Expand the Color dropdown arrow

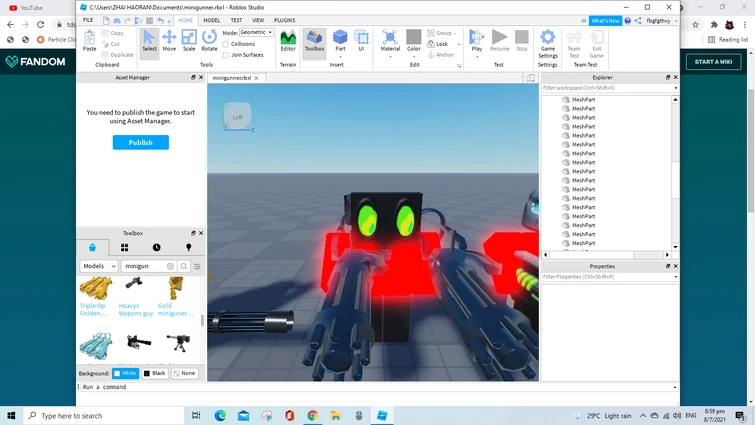point(414,57)
